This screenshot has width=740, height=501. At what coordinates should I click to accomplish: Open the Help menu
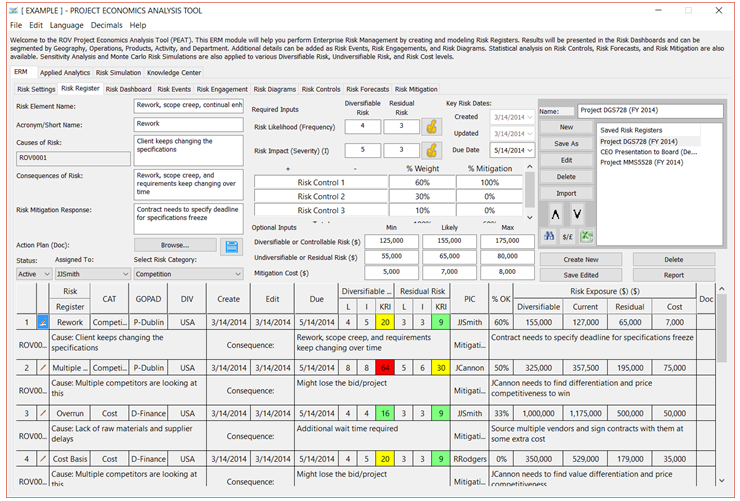pos(138,25)
